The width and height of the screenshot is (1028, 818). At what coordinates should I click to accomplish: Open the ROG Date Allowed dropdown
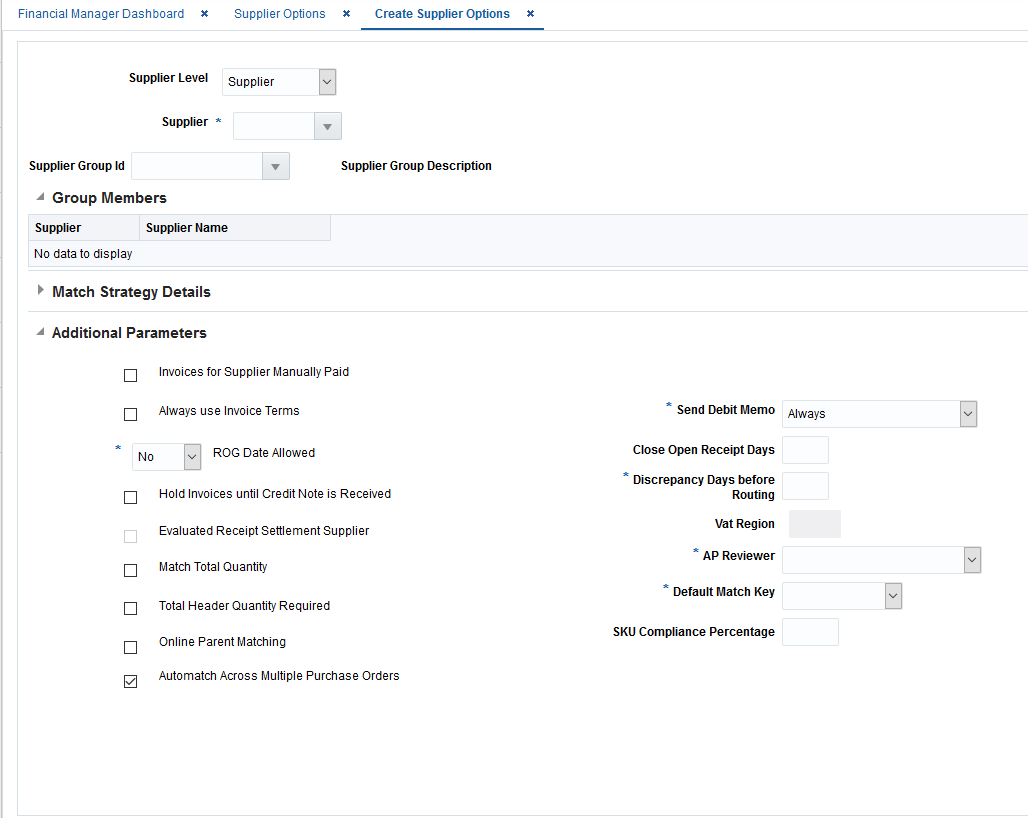tap(191, 457)
